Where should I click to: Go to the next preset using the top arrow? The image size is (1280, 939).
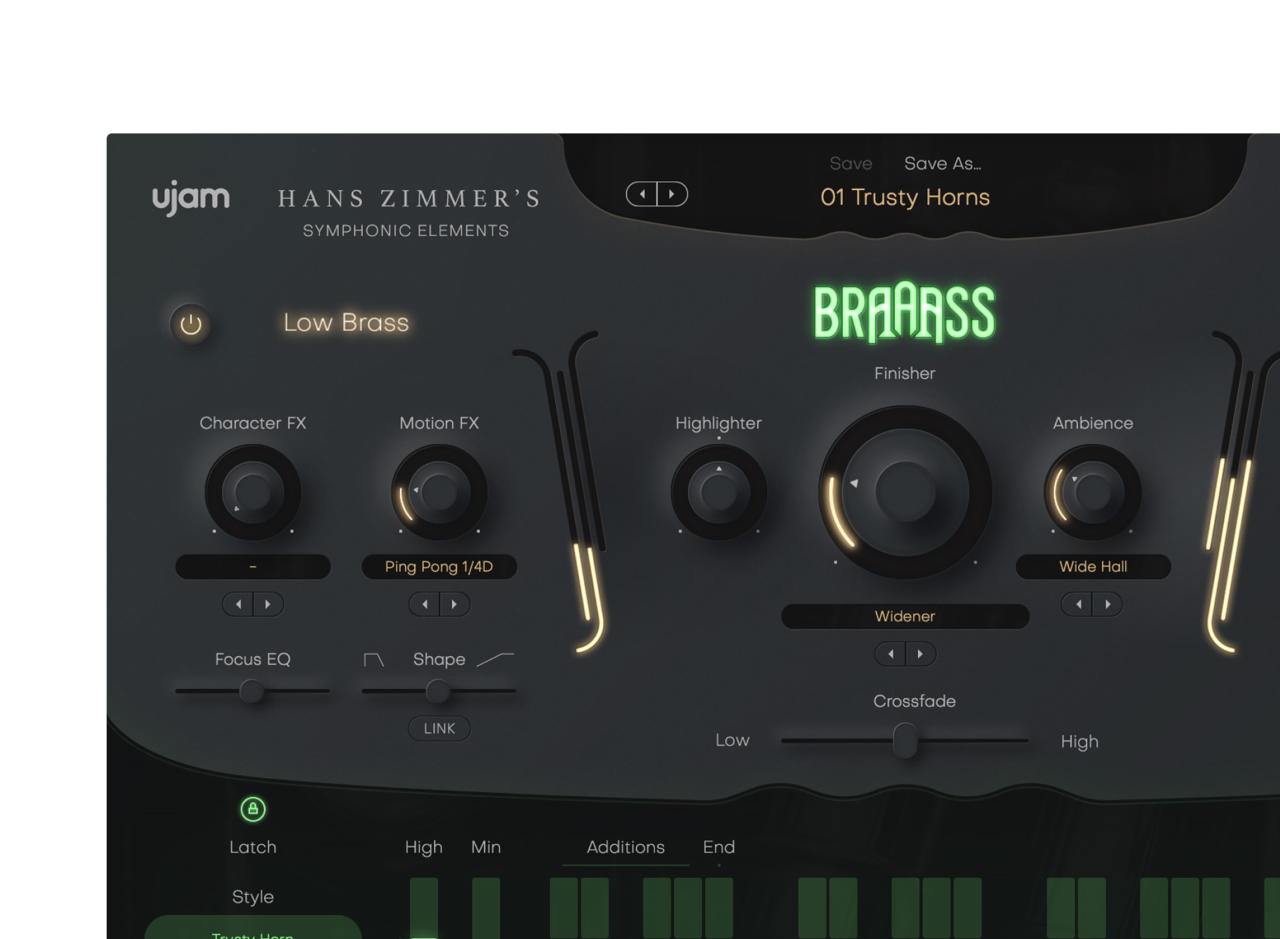672,194
